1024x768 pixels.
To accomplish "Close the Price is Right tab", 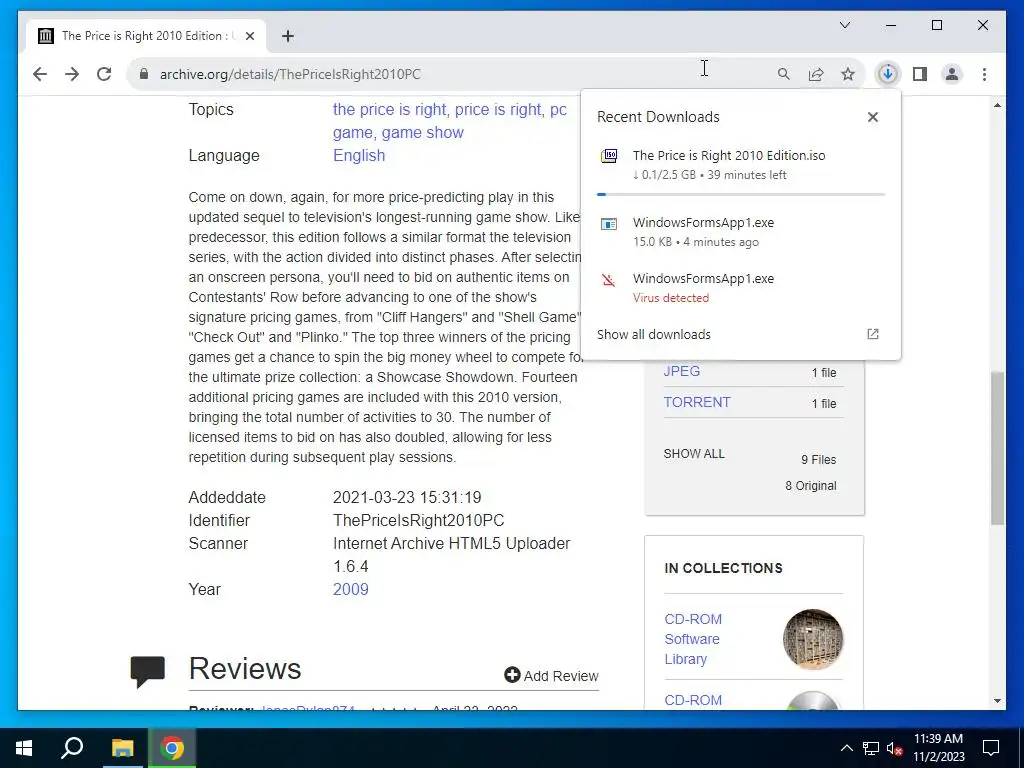I will [249, 36].
